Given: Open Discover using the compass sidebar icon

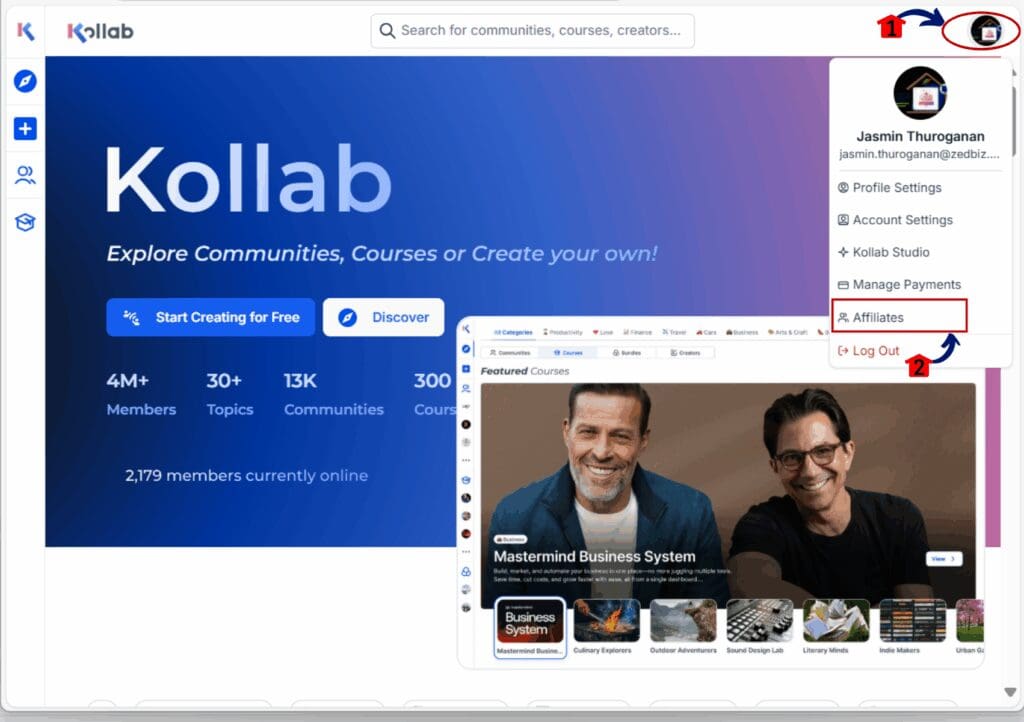Looking at the screenshot, I should coord(24,81).
